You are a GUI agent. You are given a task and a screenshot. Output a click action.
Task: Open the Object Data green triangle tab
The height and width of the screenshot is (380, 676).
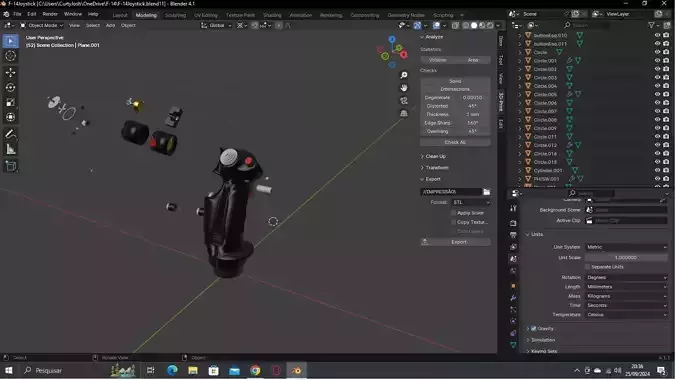tap(513, 345)
